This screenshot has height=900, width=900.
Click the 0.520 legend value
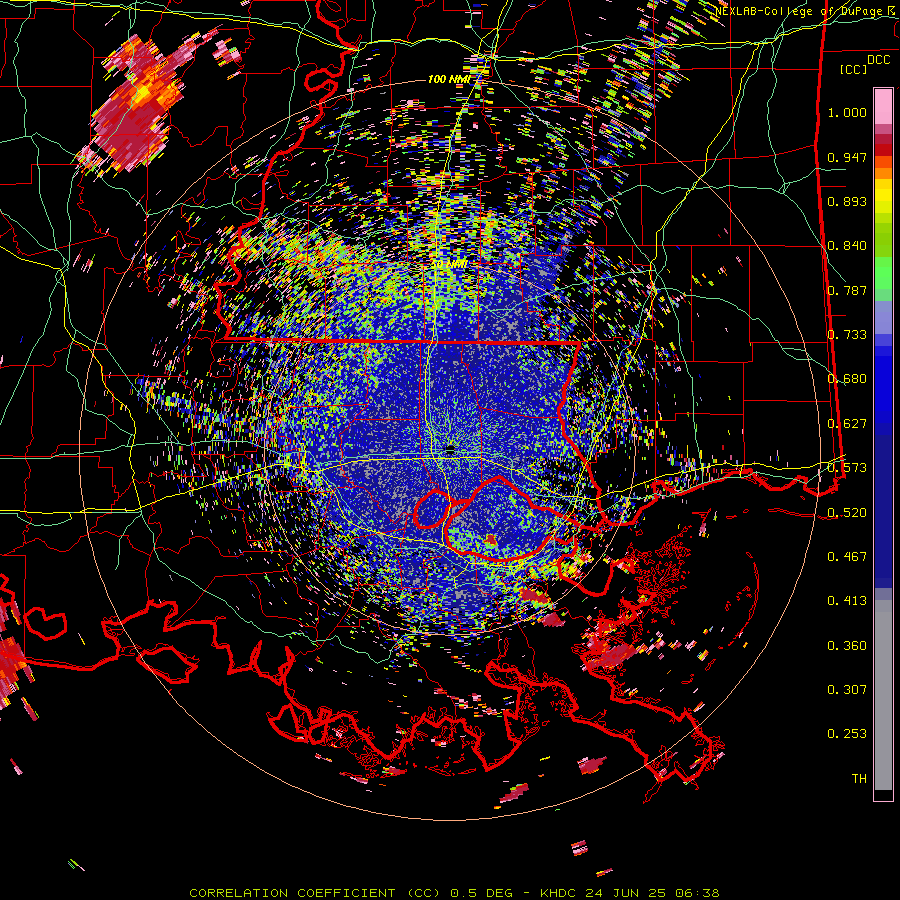coord(847,512)
